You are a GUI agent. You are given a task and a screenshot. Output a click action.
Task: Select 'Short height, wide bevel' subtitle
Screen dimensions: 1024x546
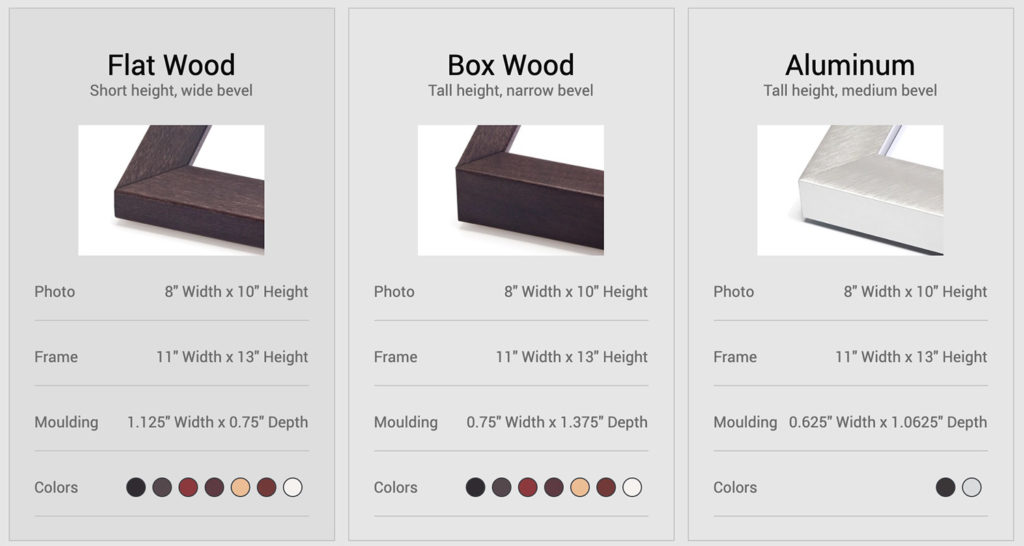pos(171,91)
